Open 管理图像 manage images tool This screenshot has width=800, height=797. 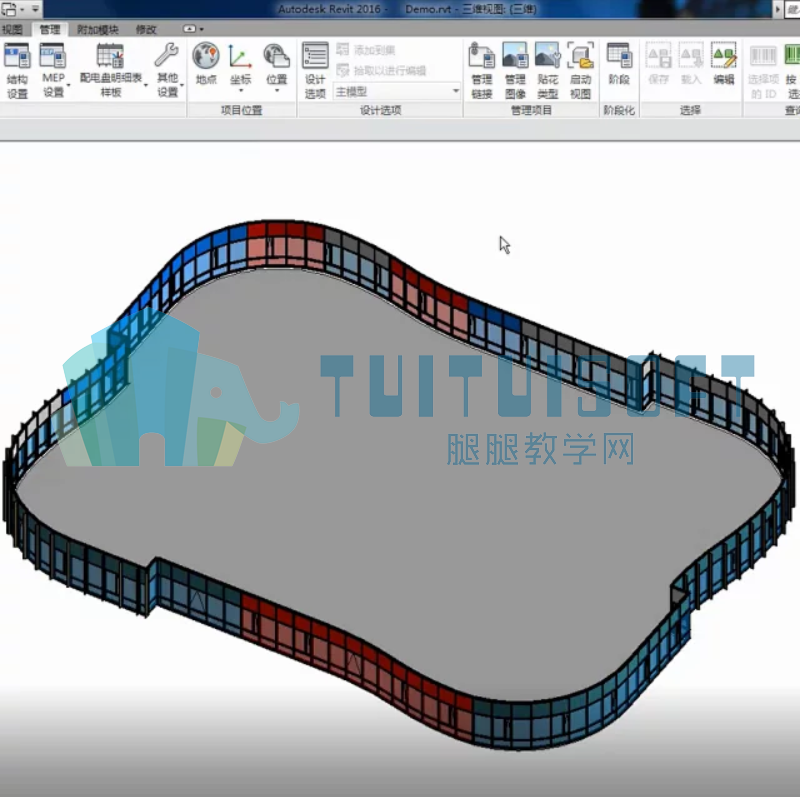point(515,70)
